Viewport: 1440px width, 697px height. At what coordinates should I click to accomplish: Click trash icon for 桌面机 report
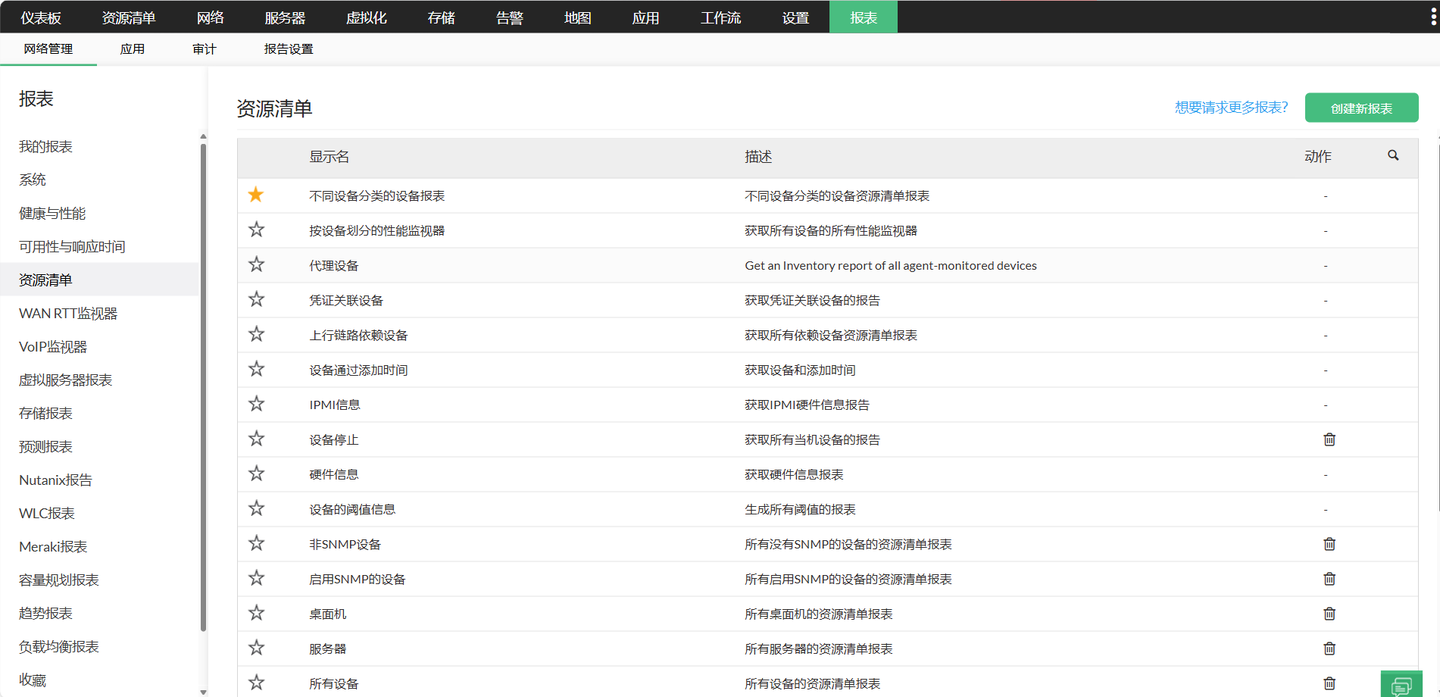point(1329,614)
